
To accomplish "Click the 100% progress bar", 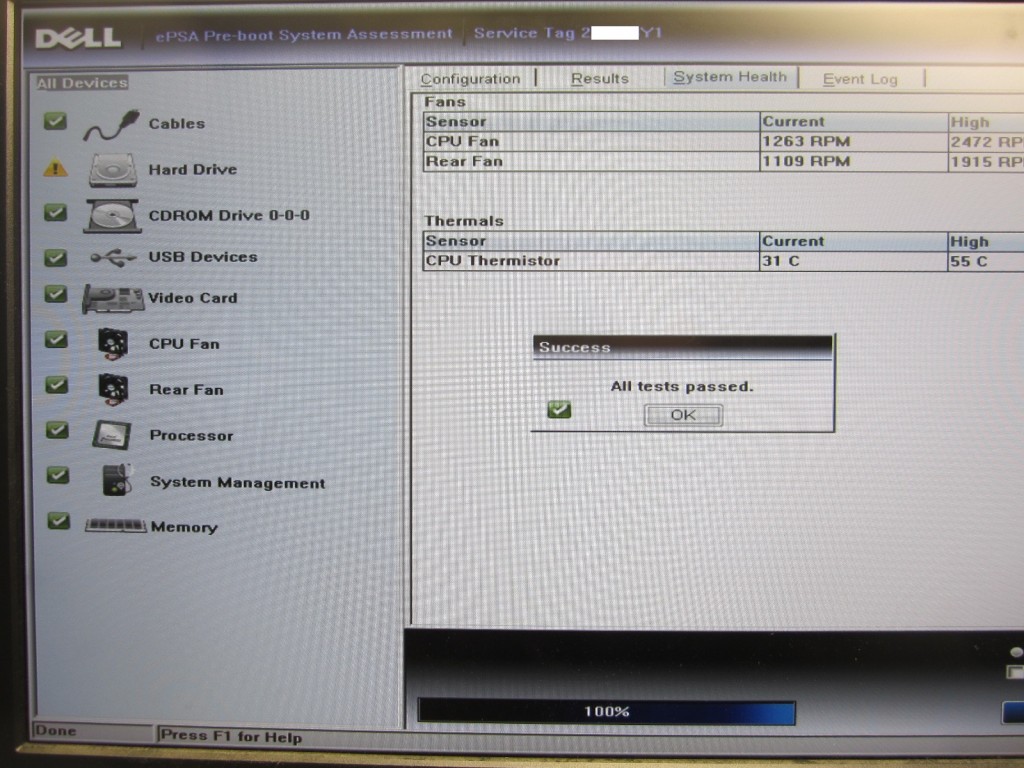I will pyautogui.click(x=607, y=712).
